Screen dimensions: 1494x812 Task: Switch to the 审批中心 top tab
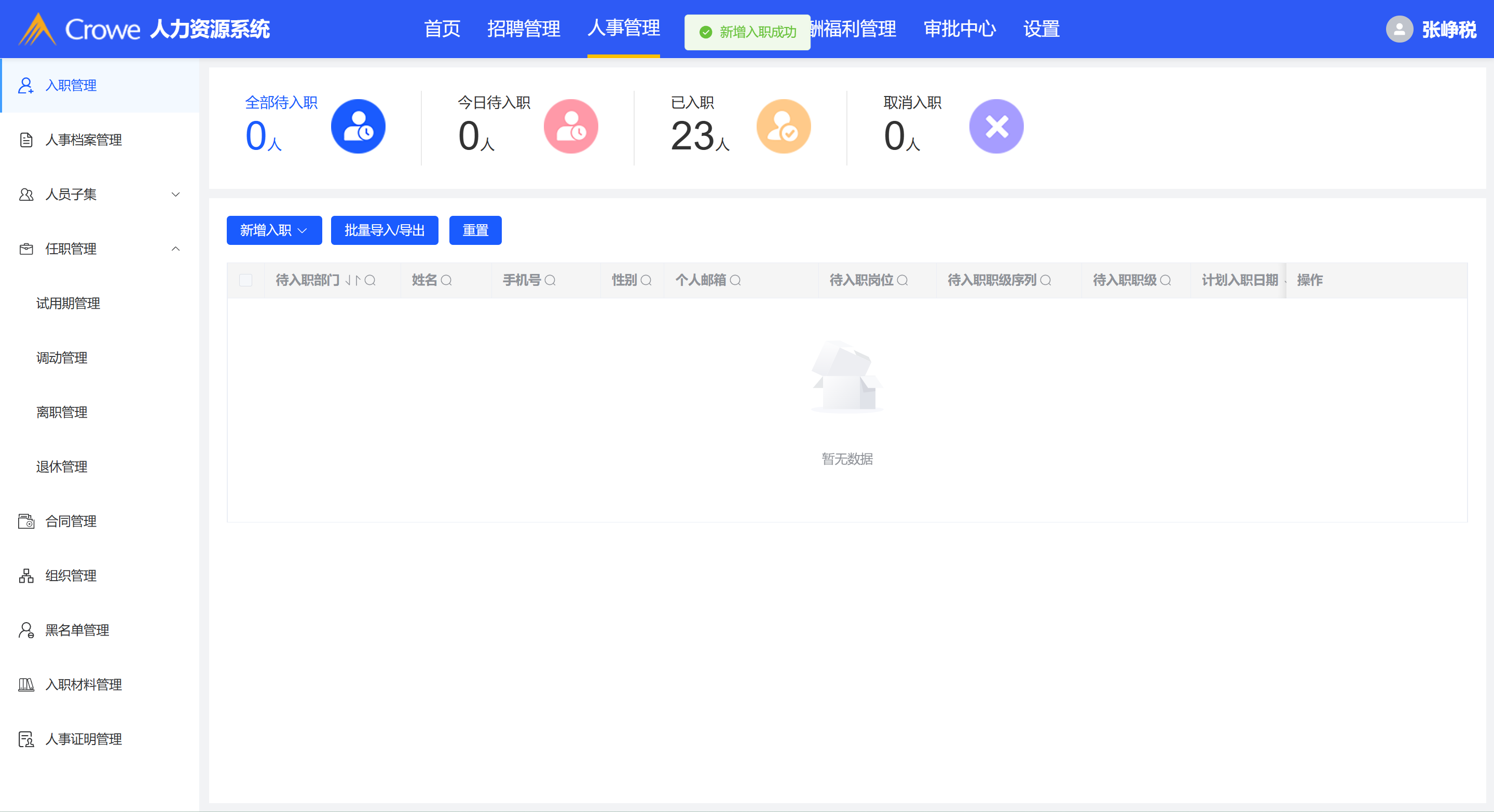(x=960, y=29)
